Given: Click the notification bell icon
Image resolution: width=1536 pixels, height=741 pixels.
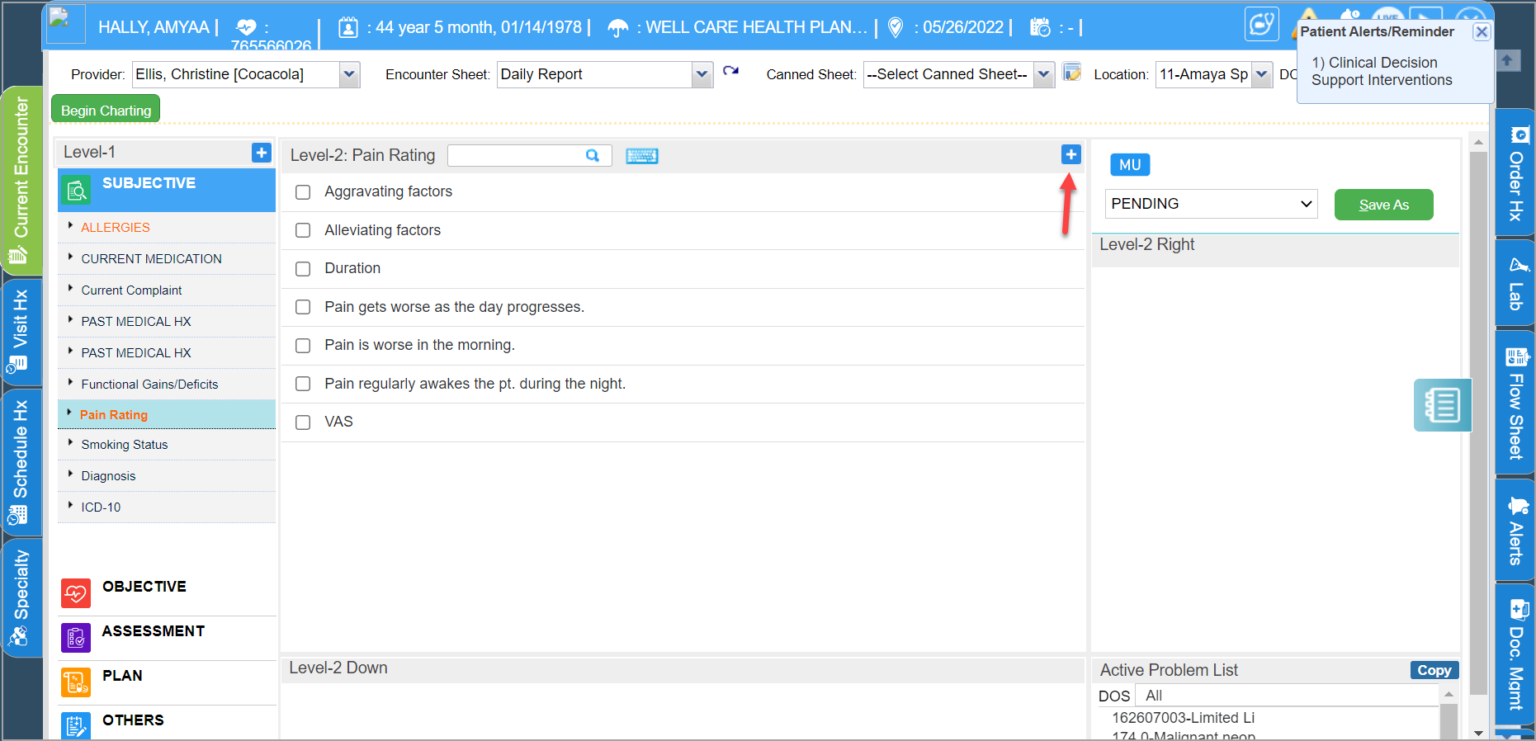Looking at the screenshot, I should click(x=1348, y=13).
